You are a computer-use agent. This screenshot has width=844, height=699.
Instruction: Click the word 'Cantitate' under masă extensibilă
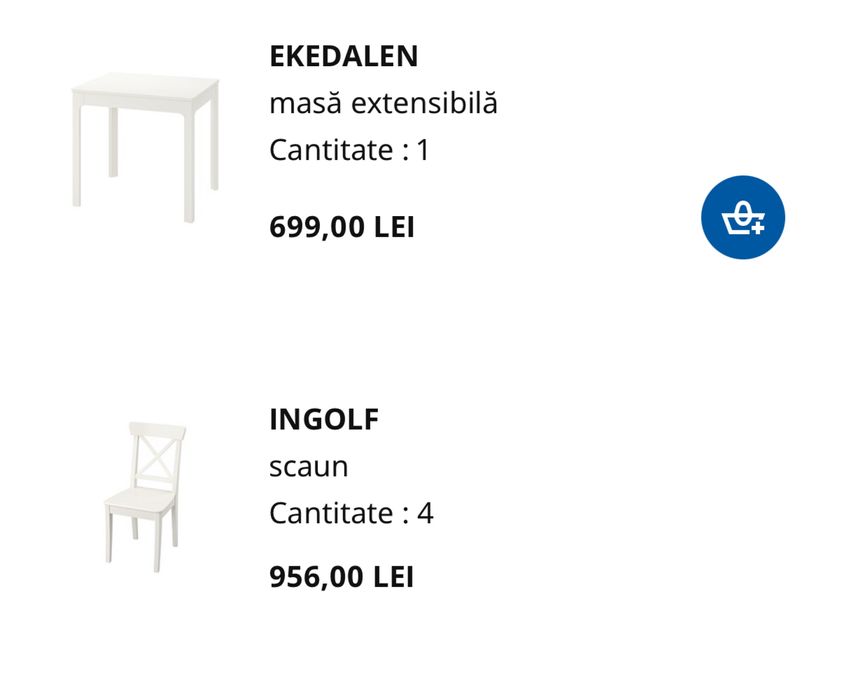click(331, 150)
